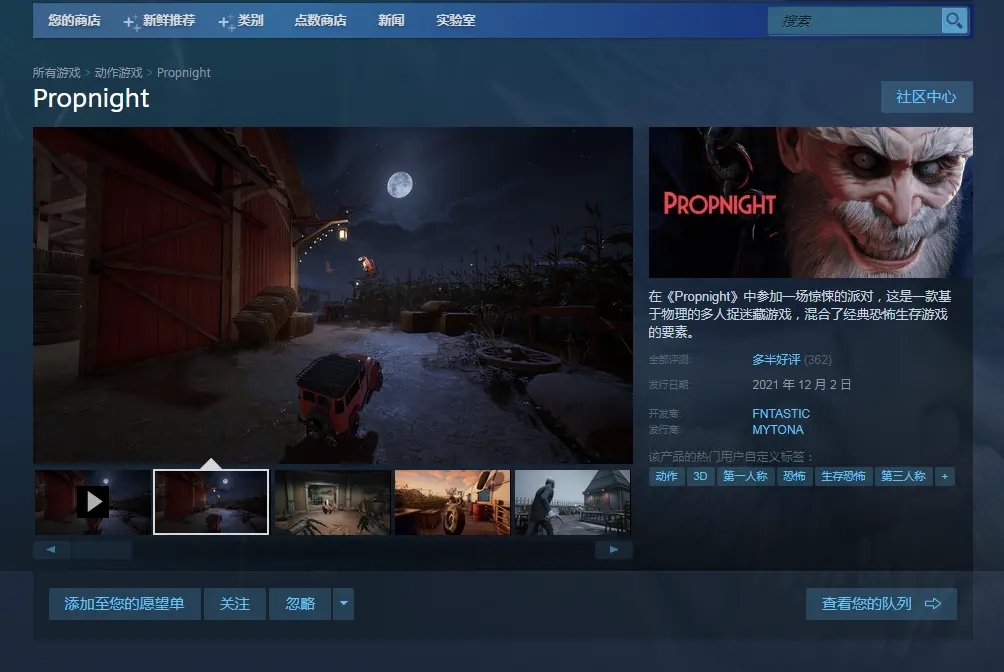This screenshot has width=1004, height=672.
Task: Open publisher MYTONA link
Action: point(778,430)
